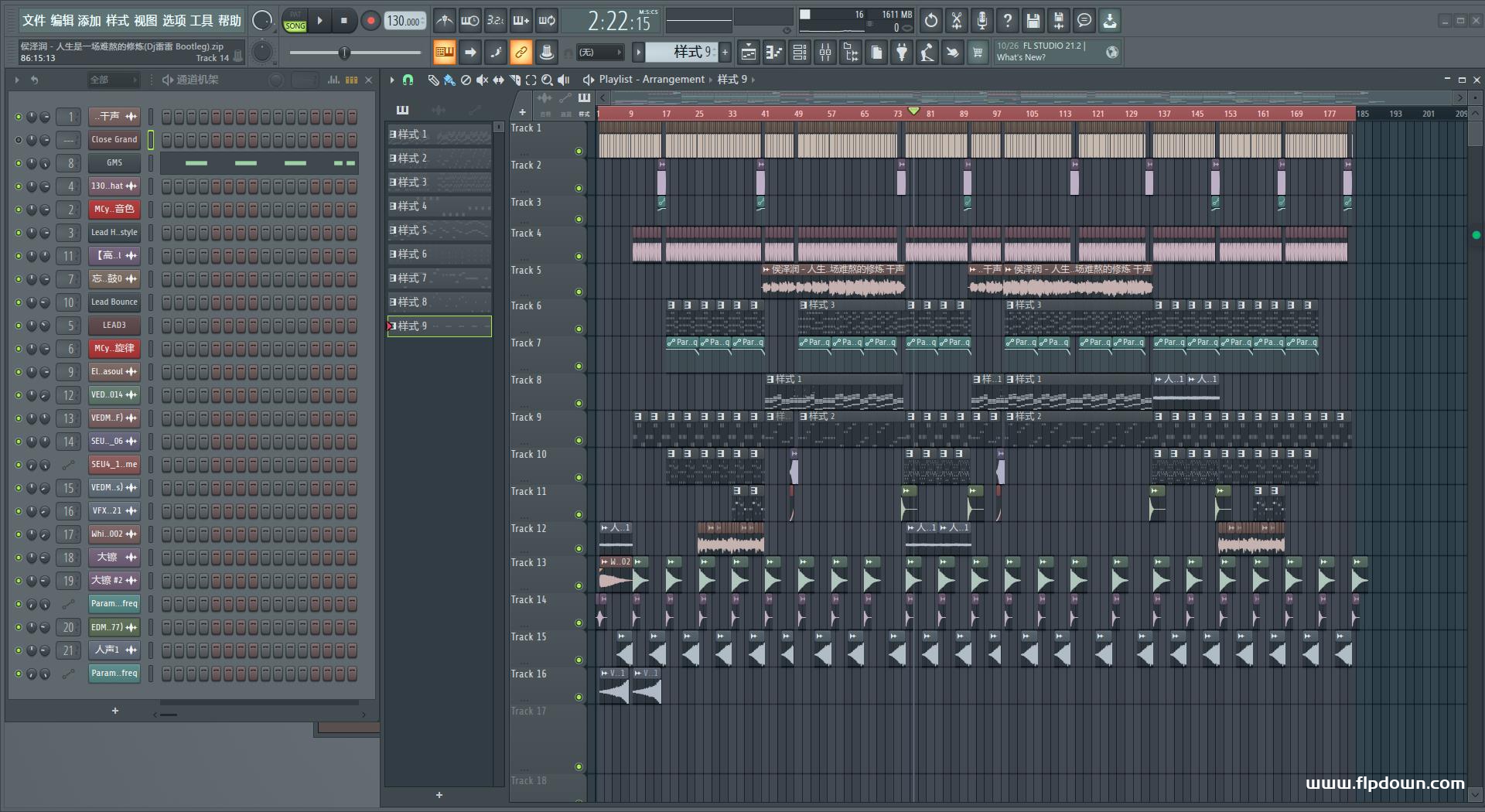Select the Playlist paint brush tool
1485x812 pixels.
pyautogui.click(x=449, y=80)
